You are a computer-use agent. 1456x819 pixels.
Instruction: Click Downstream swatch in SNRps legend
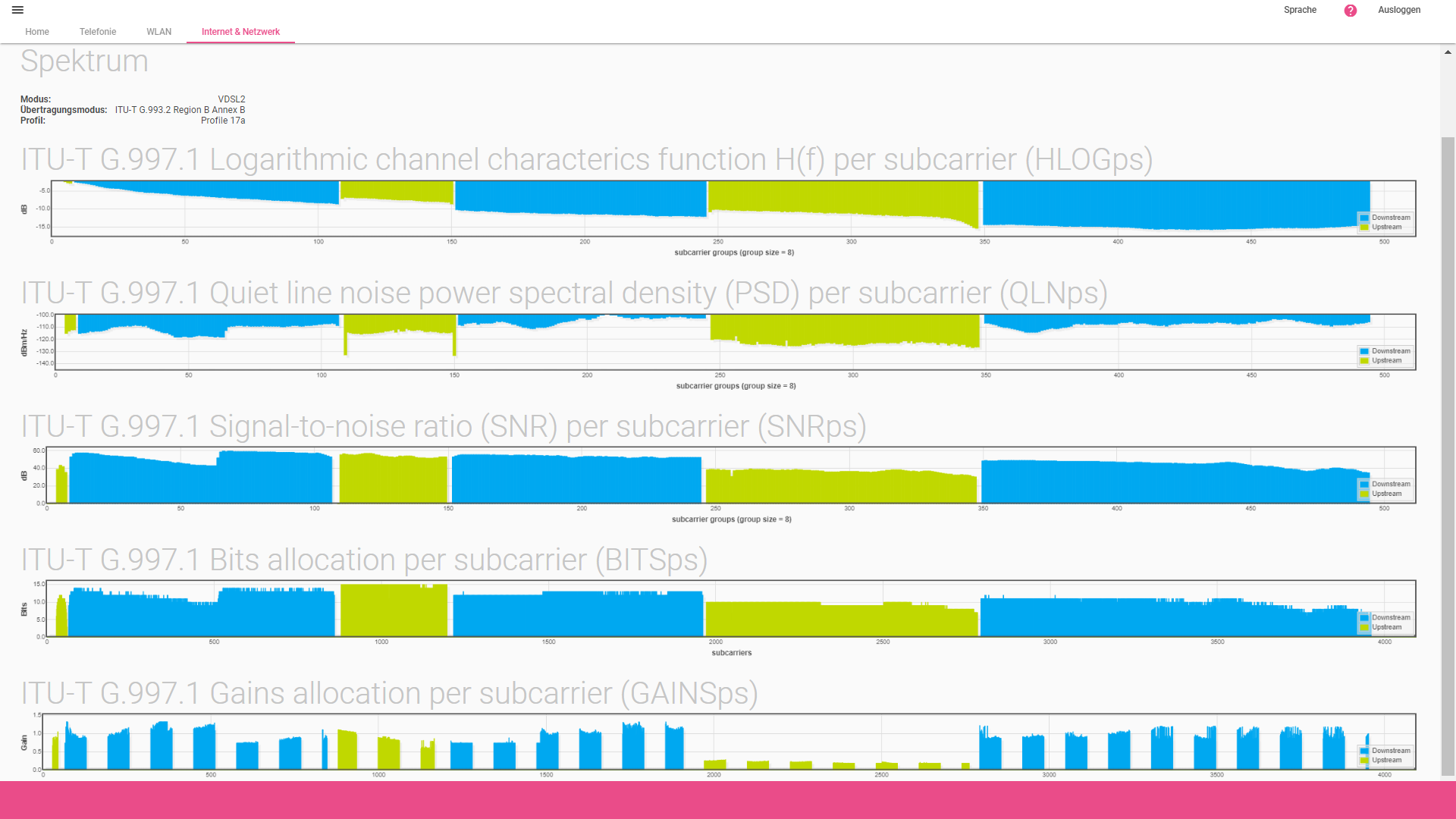coord(1364,485)
